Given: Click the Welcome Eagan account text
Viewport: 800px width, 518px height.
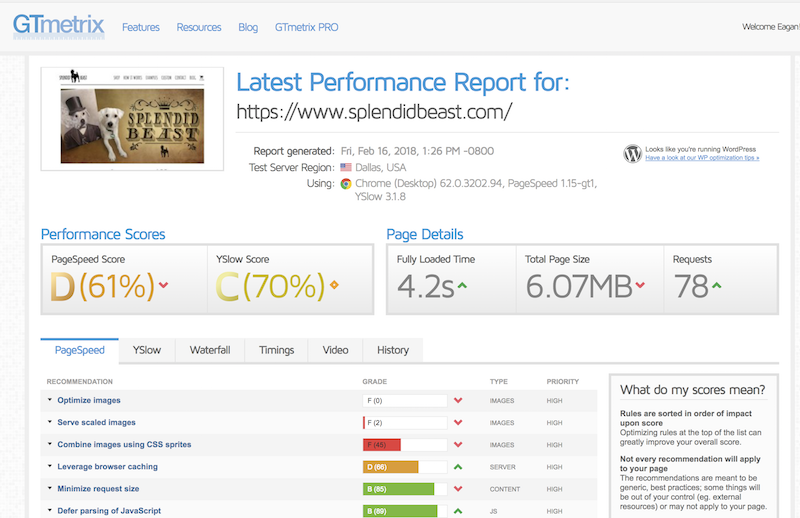Looking at the screenshot, I should (770, 27).
